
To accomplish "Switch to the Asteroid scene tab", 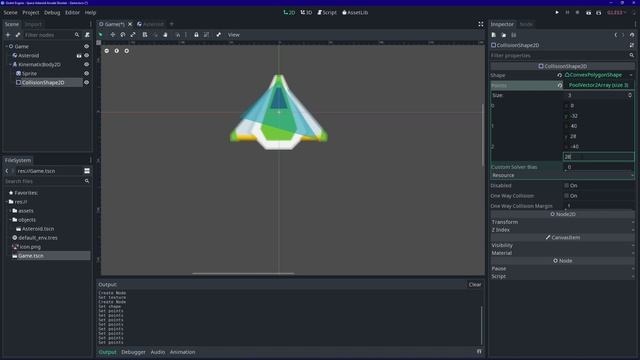I will (x=151, y=24).
